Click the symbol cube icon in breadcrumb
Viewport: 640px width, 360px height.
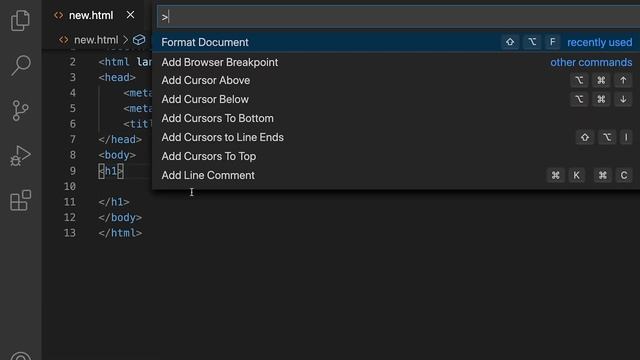pos(139,40)
